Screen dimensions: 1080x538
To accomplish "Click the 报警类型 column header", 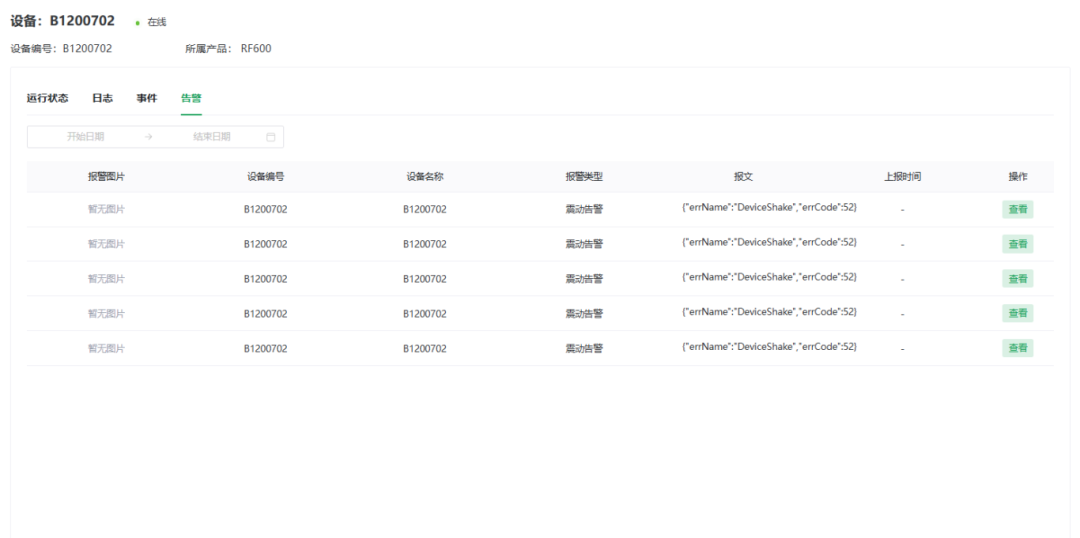I will click(x=584, y=177).
